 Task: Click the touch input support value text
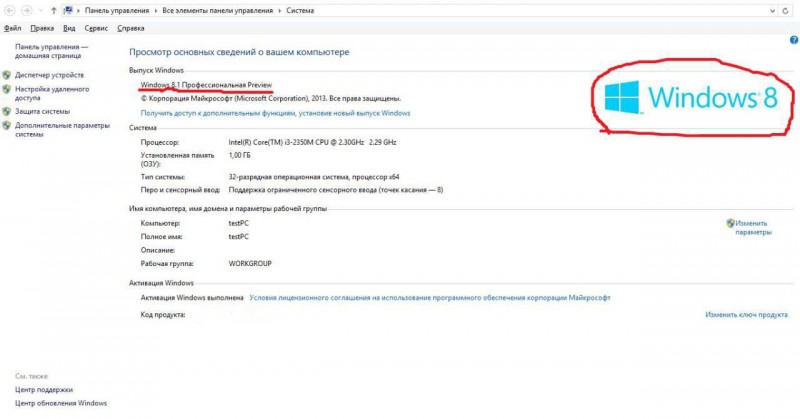tap(336, 190)
